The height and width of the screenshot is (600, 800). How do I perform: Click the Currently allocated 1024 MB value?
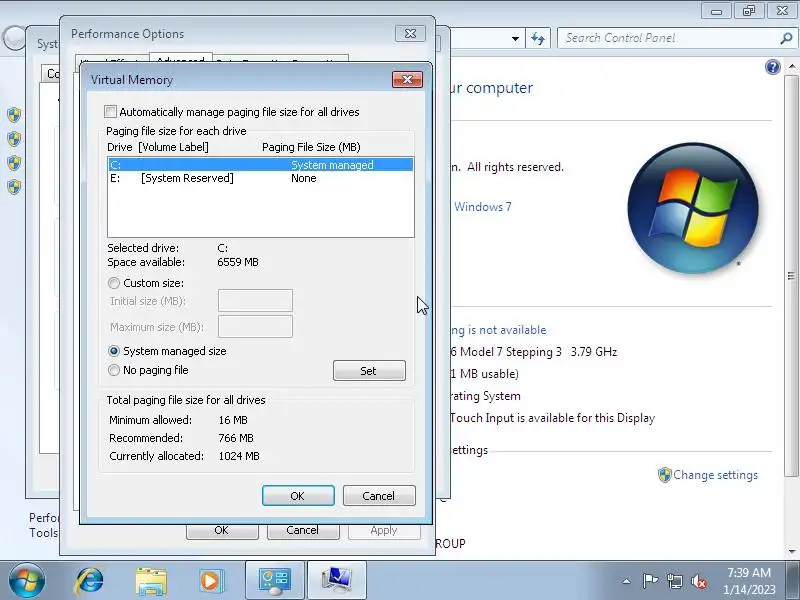point(239,456)
